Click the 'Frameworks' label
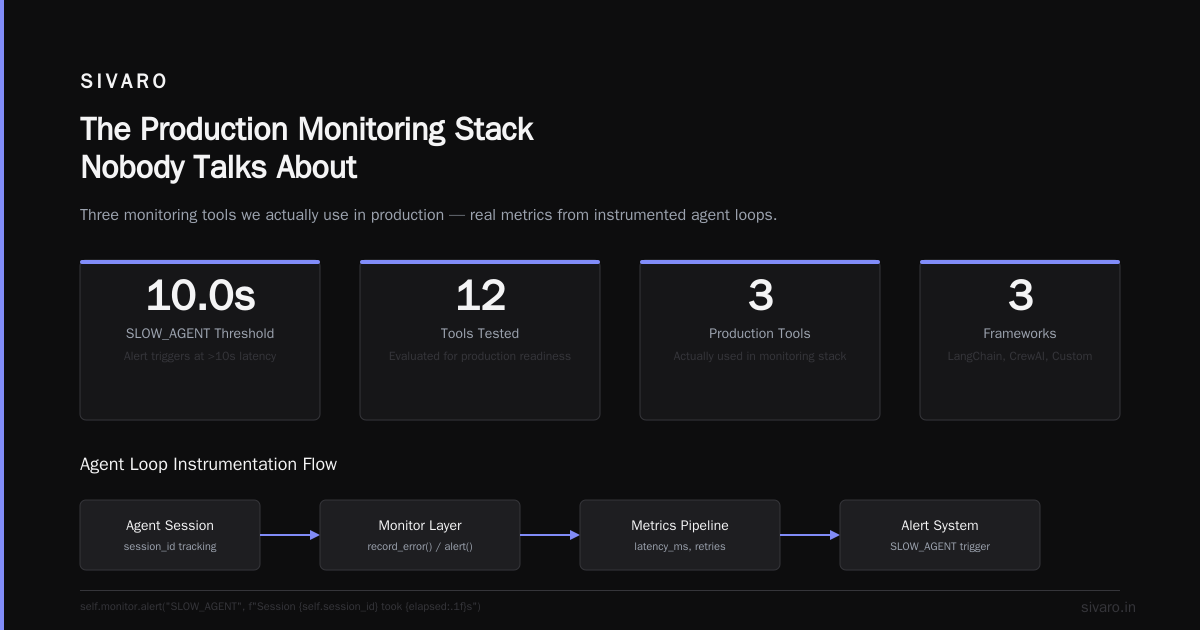This screenshot has height=630, width=1200. [x=1020, y=334]
